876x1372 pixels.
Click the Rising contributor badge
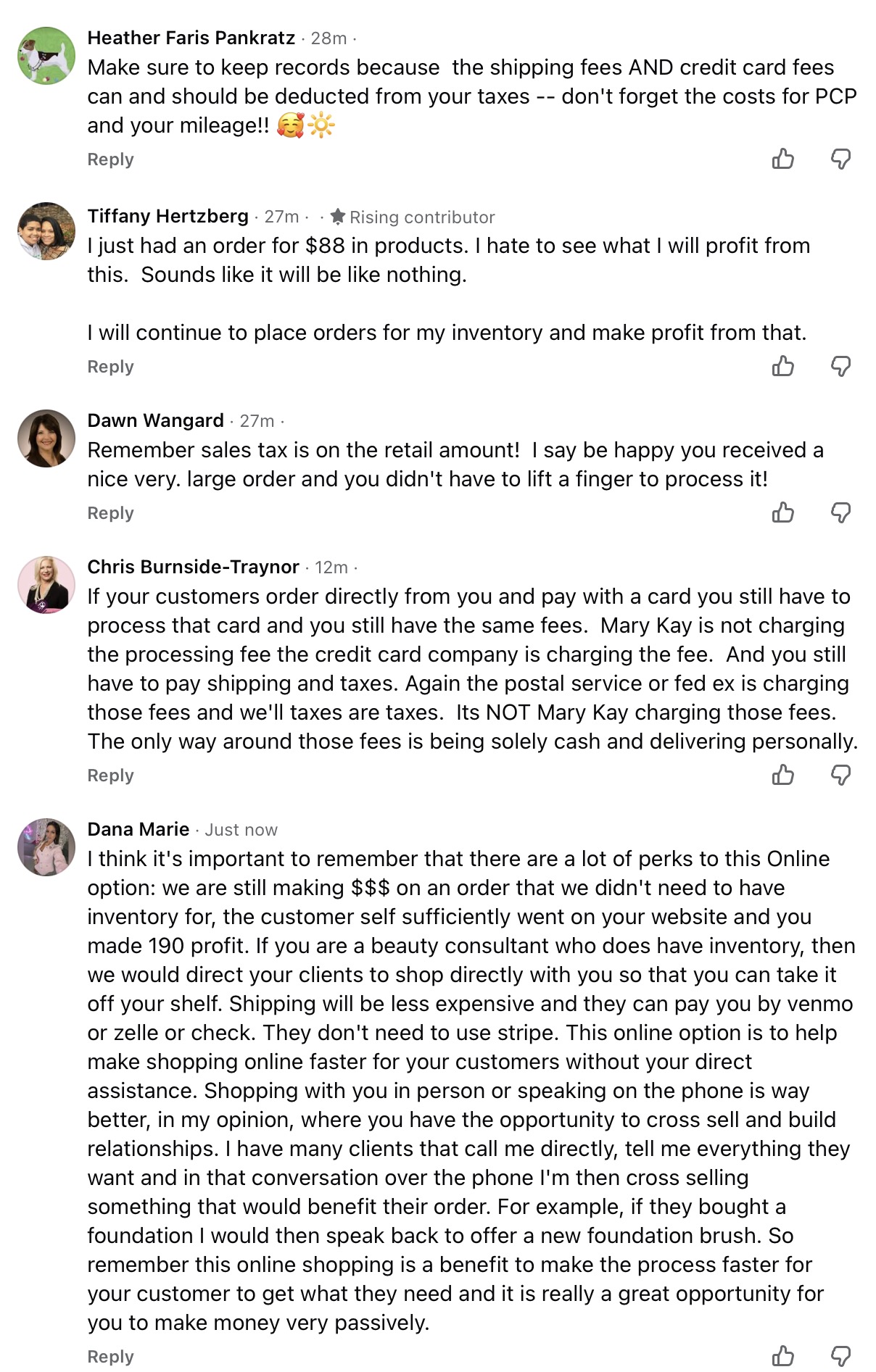point(413,217)
